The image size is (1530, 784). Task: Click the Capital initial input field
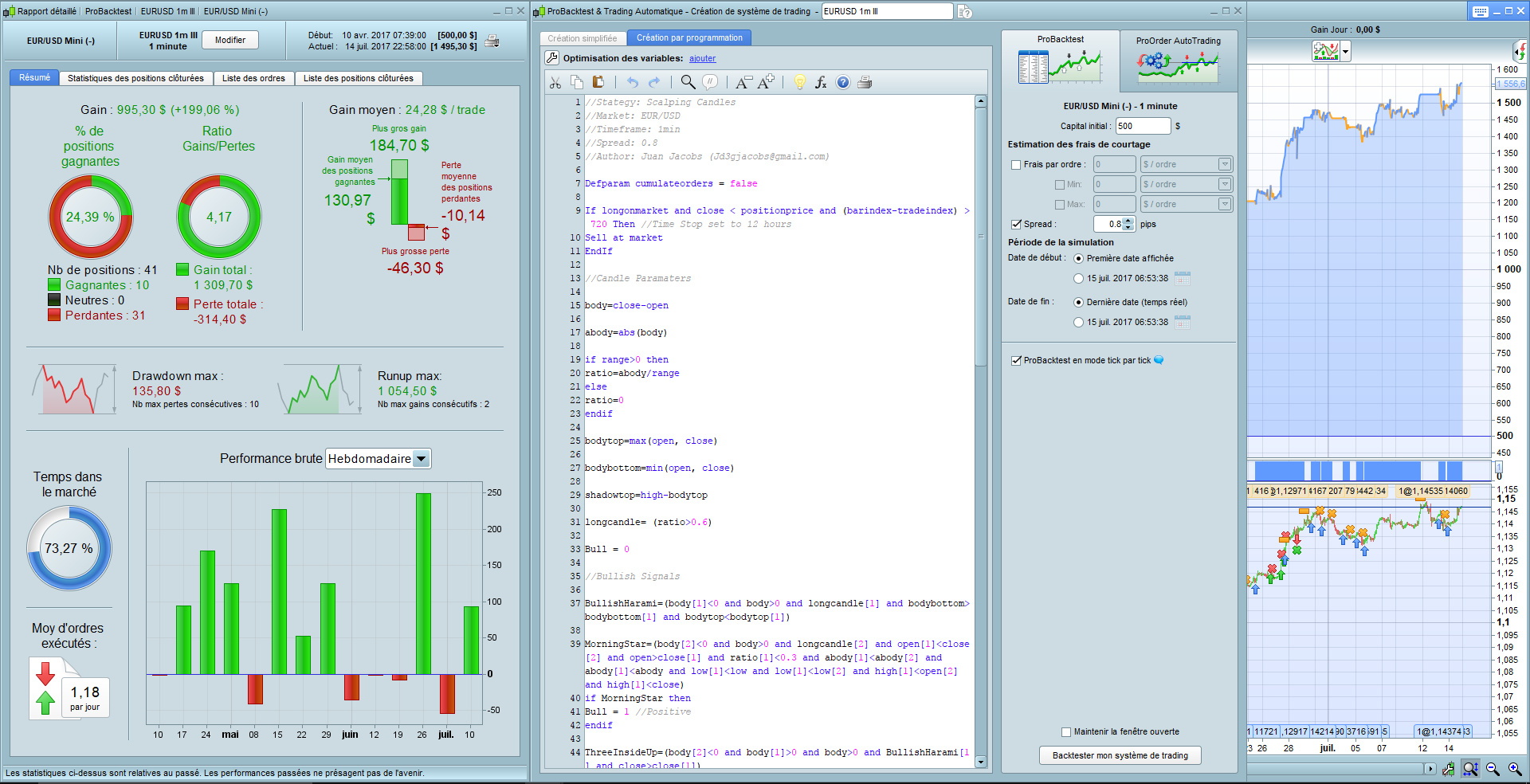(1142, 126)
